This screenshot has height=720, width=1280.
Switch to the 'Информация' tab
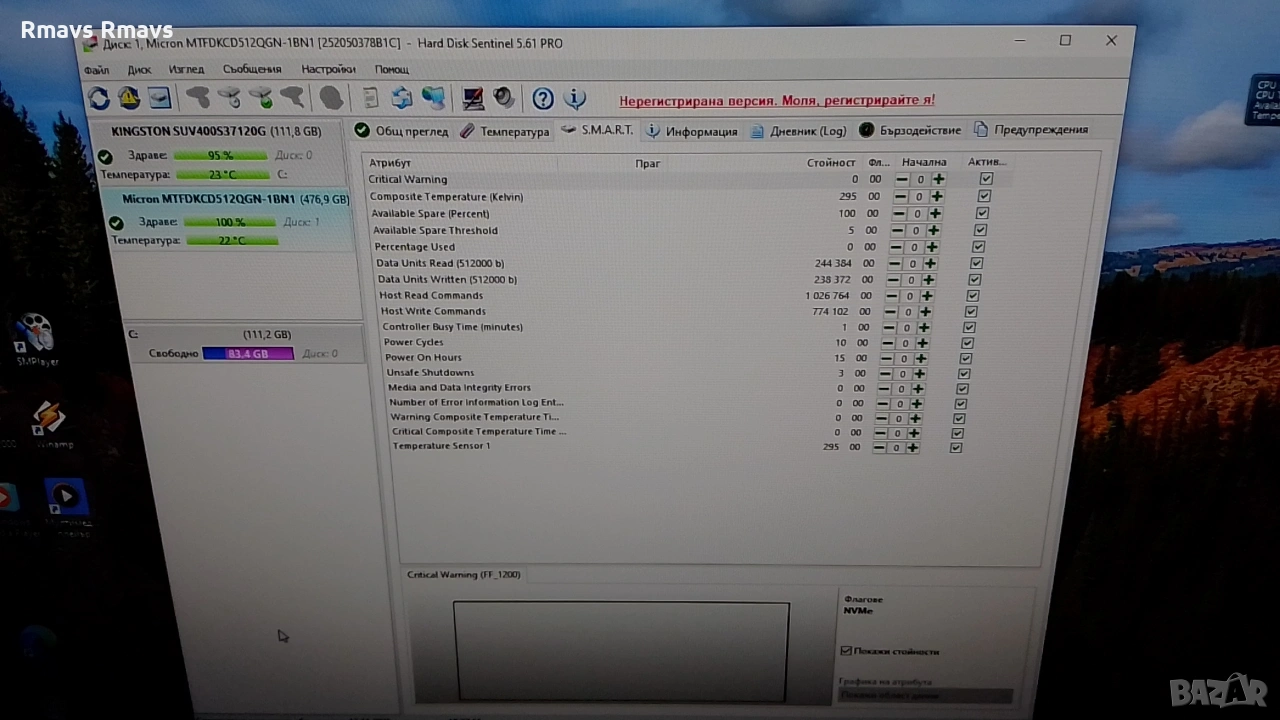692,131
